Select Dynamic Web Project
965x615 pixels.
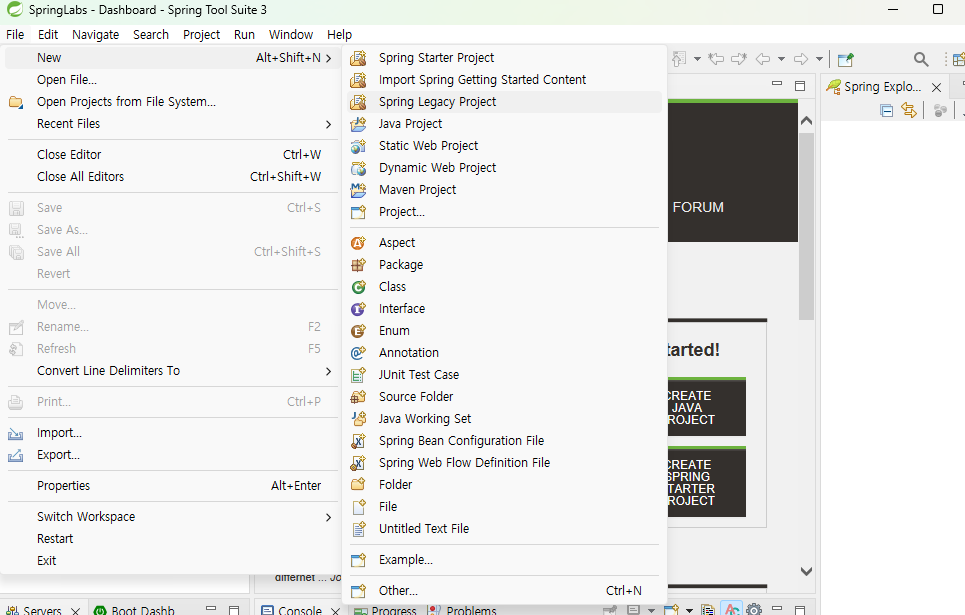504,168
